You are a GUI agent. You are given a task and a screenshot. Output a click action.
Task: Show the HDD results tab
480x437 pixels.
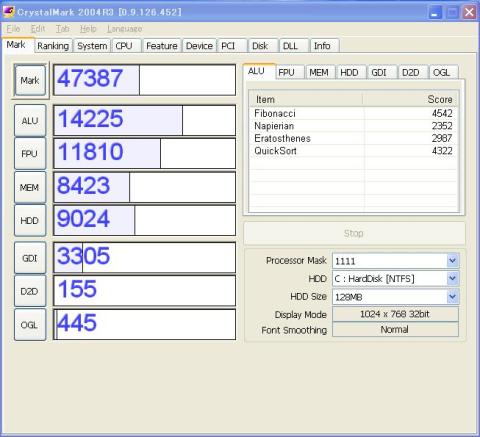[351, 72]
